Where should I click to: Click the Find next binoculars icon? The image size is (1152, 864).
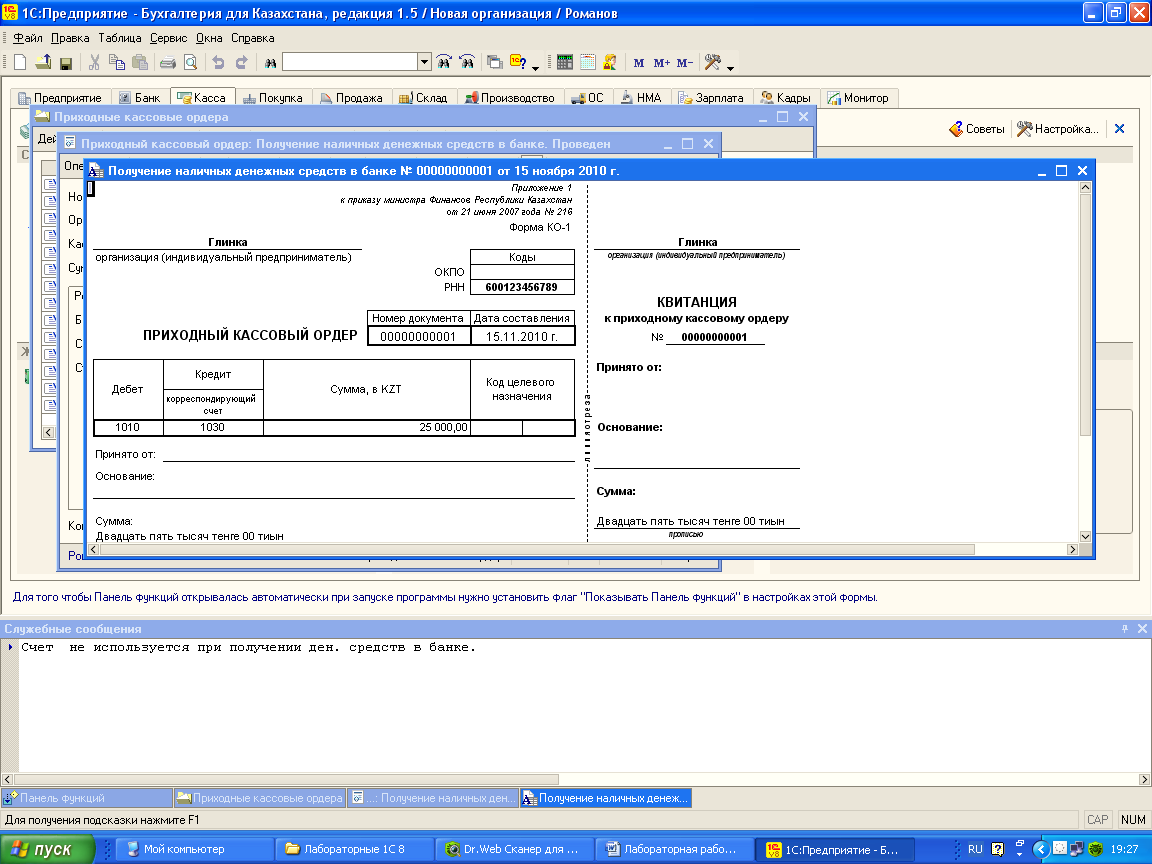(x=444, y=62)
